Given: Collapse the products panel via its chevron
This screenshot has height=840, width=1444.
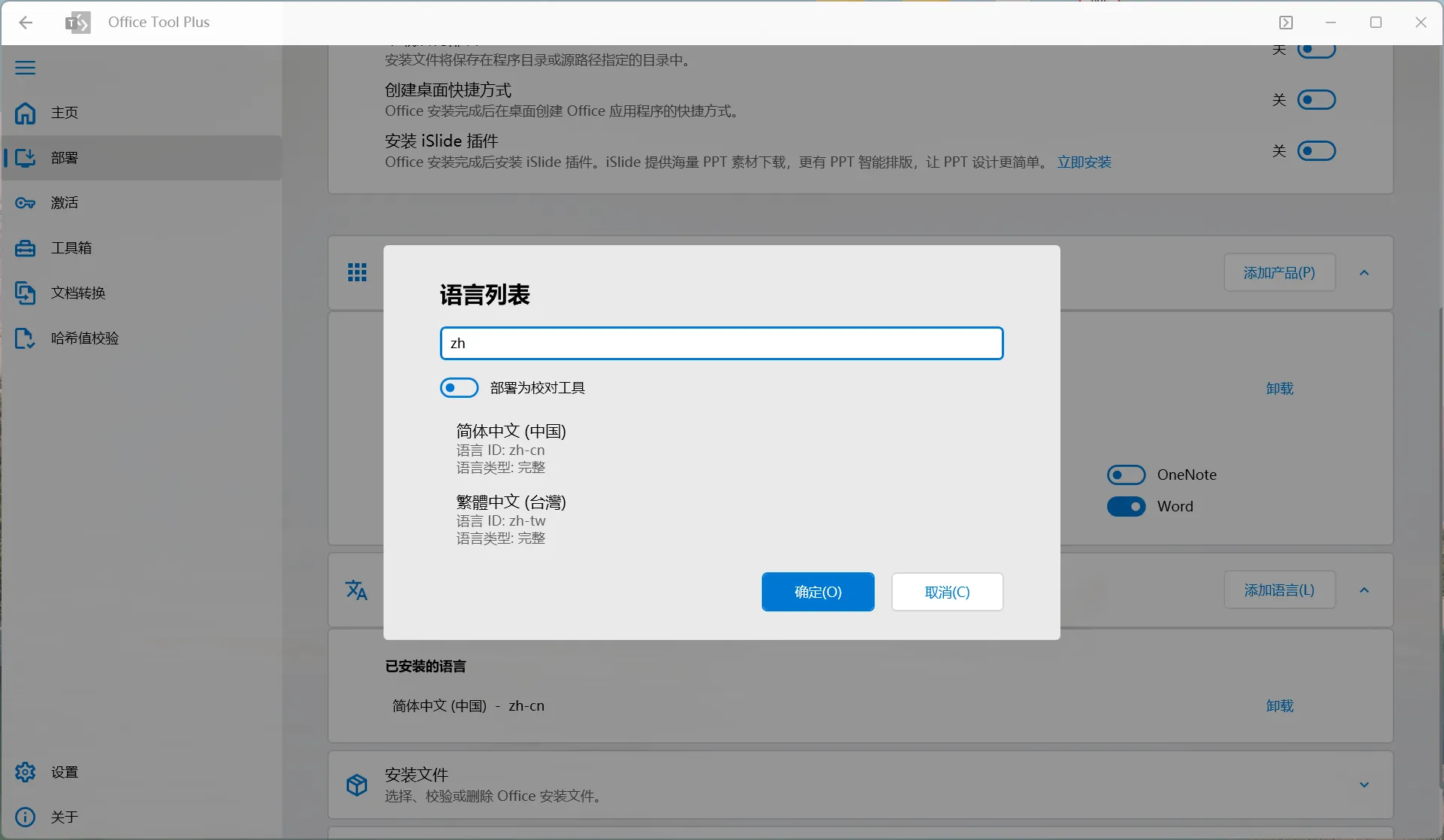Looking at the screenshot, I should click(x=1365, y=272).
